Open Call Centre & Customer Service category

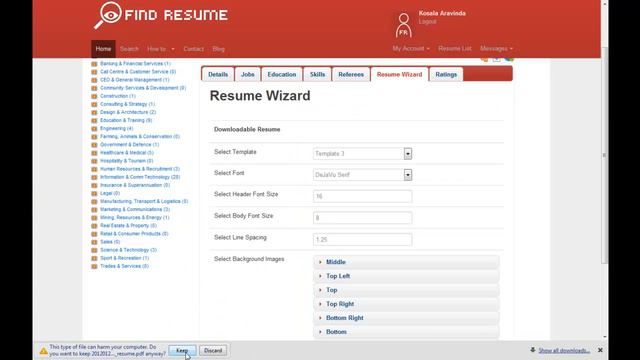point(138,72)
